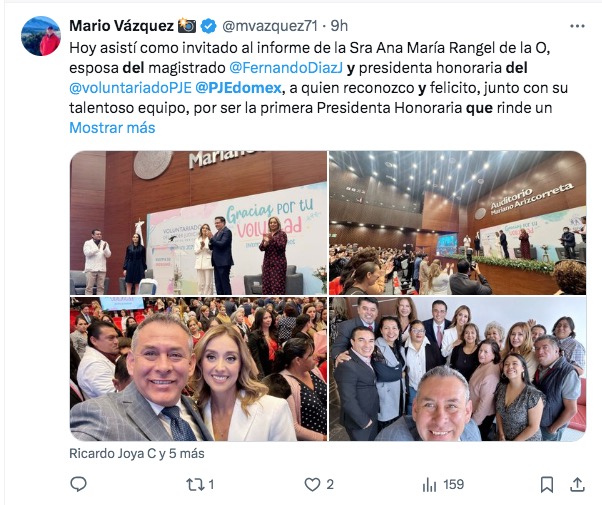602x505 pixels.
Task: Open the @FernandoDiazJ mention
Action: click(286, 68)
